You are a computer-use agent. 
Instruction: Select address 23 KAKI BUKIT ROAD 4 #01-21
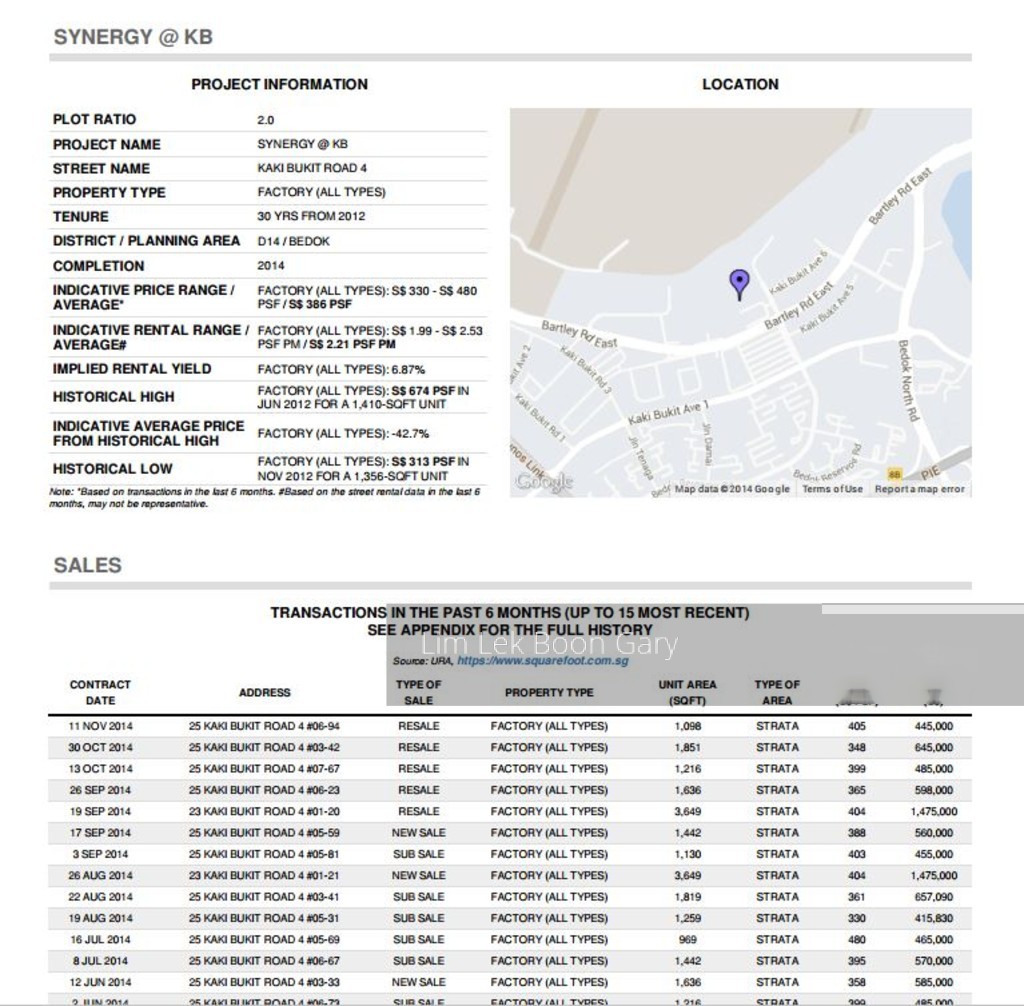(x=264, y=875)
